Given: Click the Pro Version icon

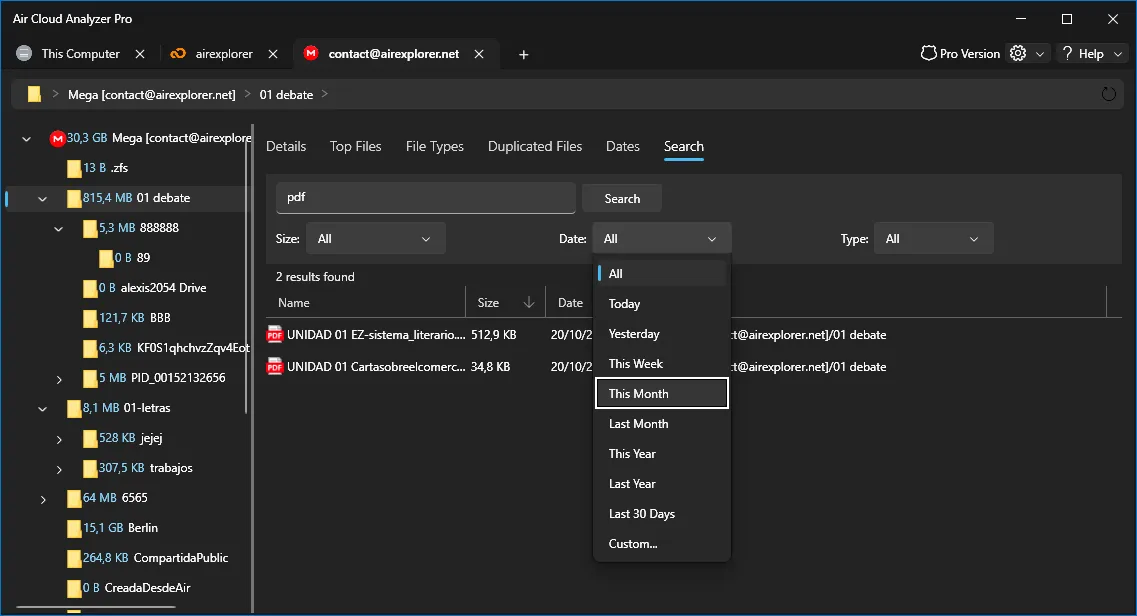Looking at the screenshot, I should click(928, 54).
